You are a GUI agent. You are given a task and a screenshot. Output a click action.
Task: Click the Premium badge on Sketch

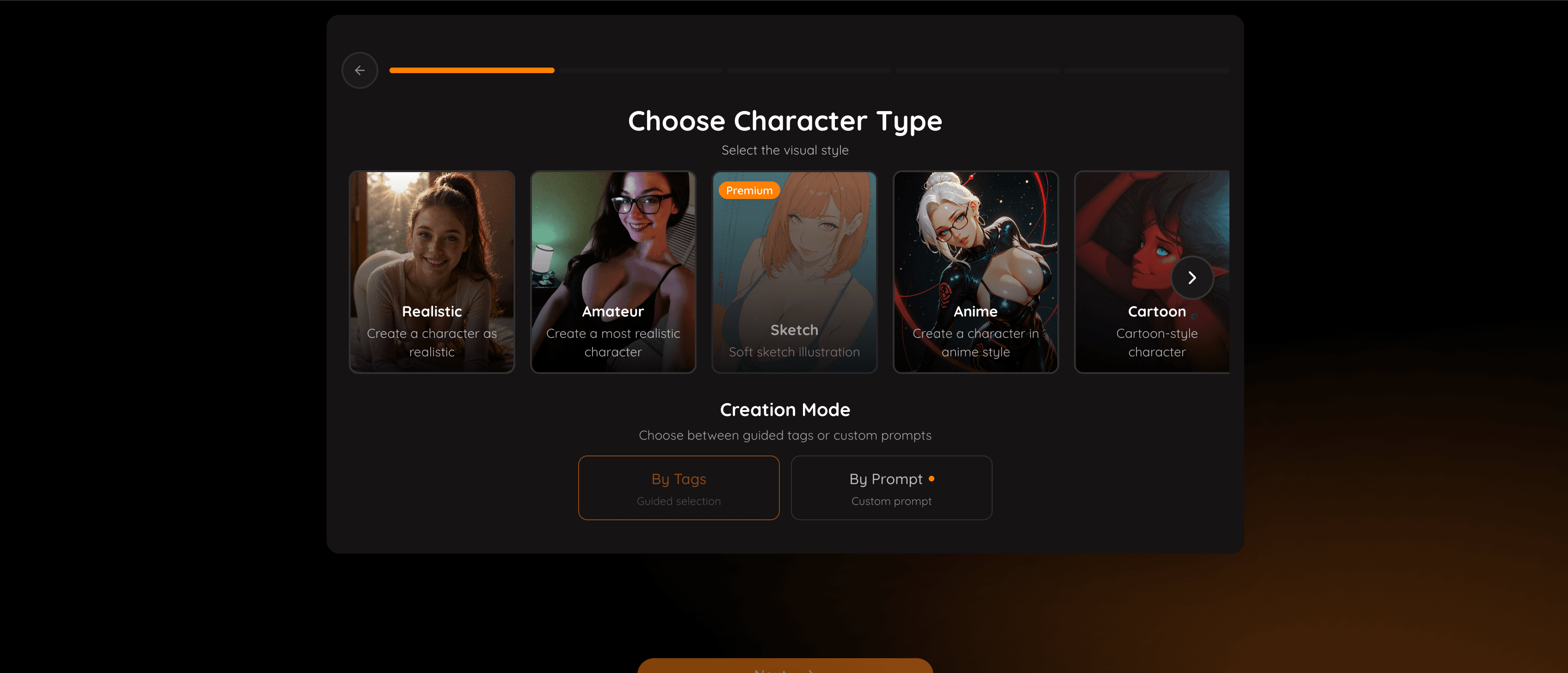pos(749,191)
